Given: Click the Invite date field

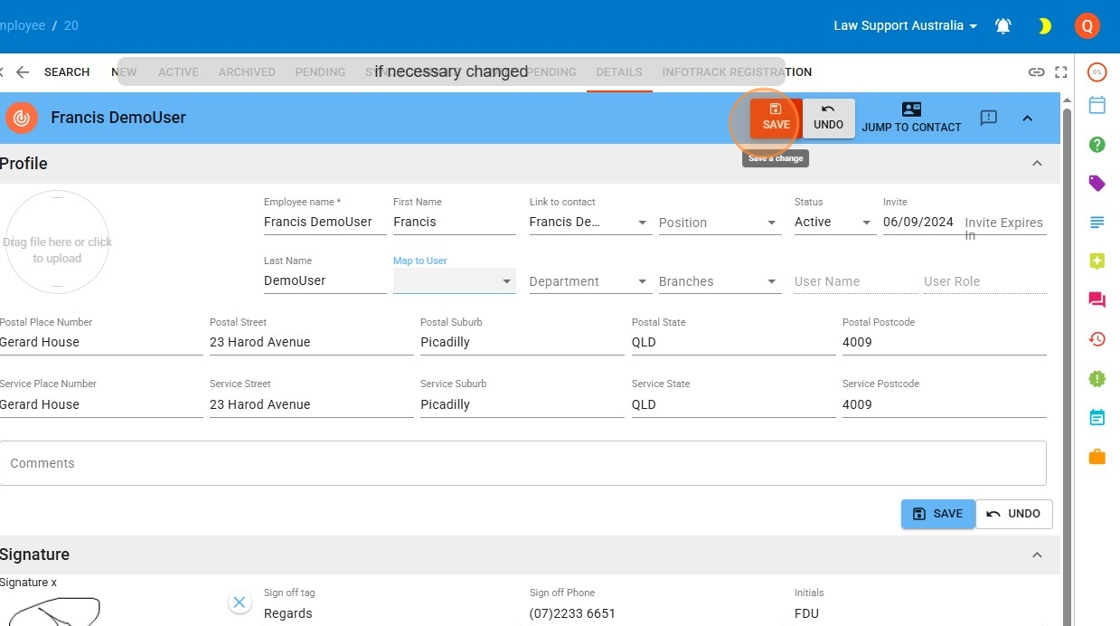Looking at the screenshot, I should coord(919,222).
